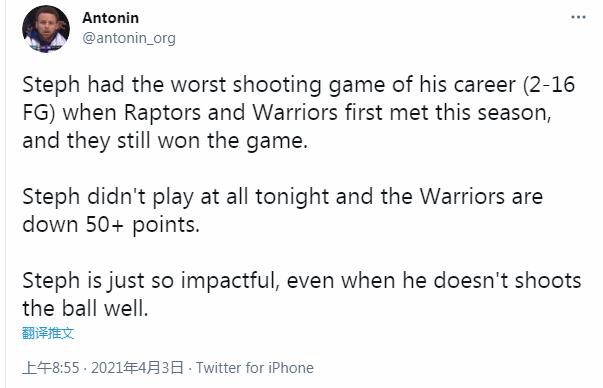Screen dimensions: 603x388
Task: Visit the @antonin_org handle
Action: (x=129, y=38)
